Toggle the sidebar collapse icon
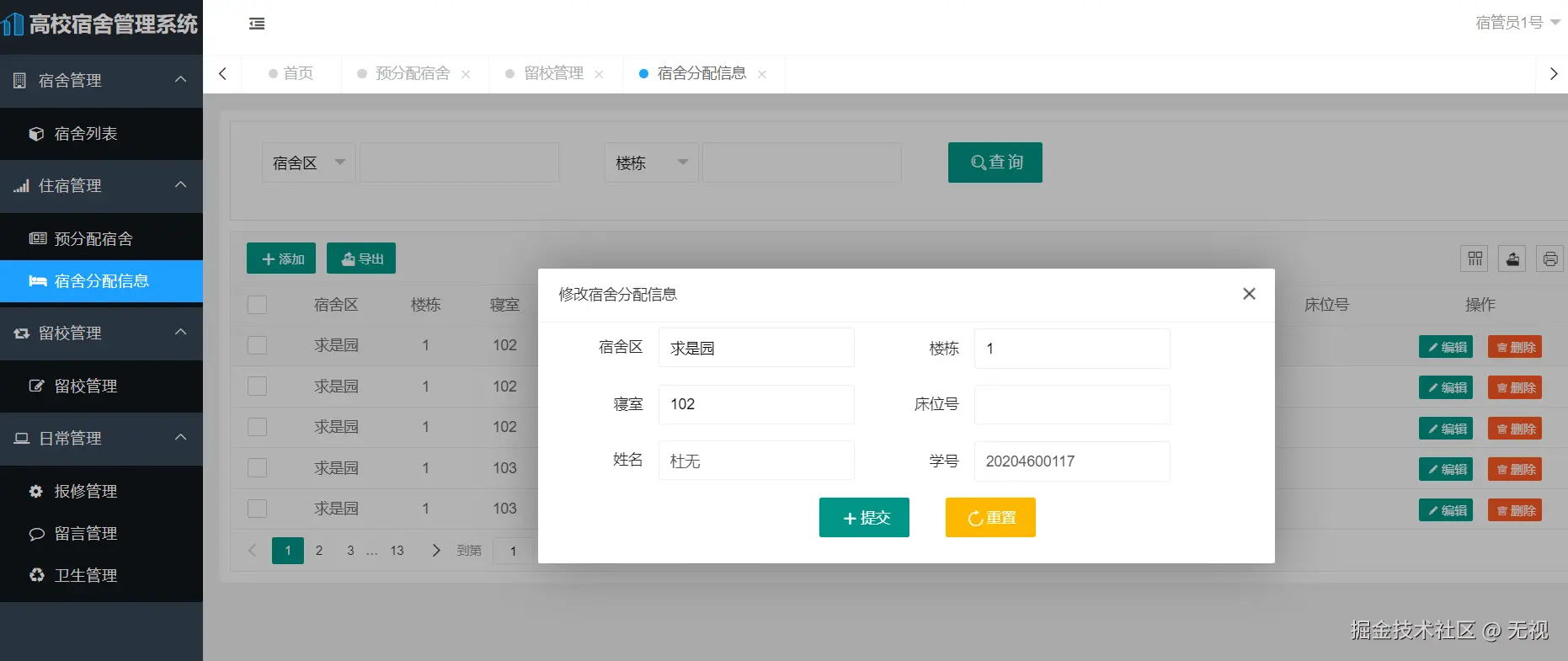 257,24
